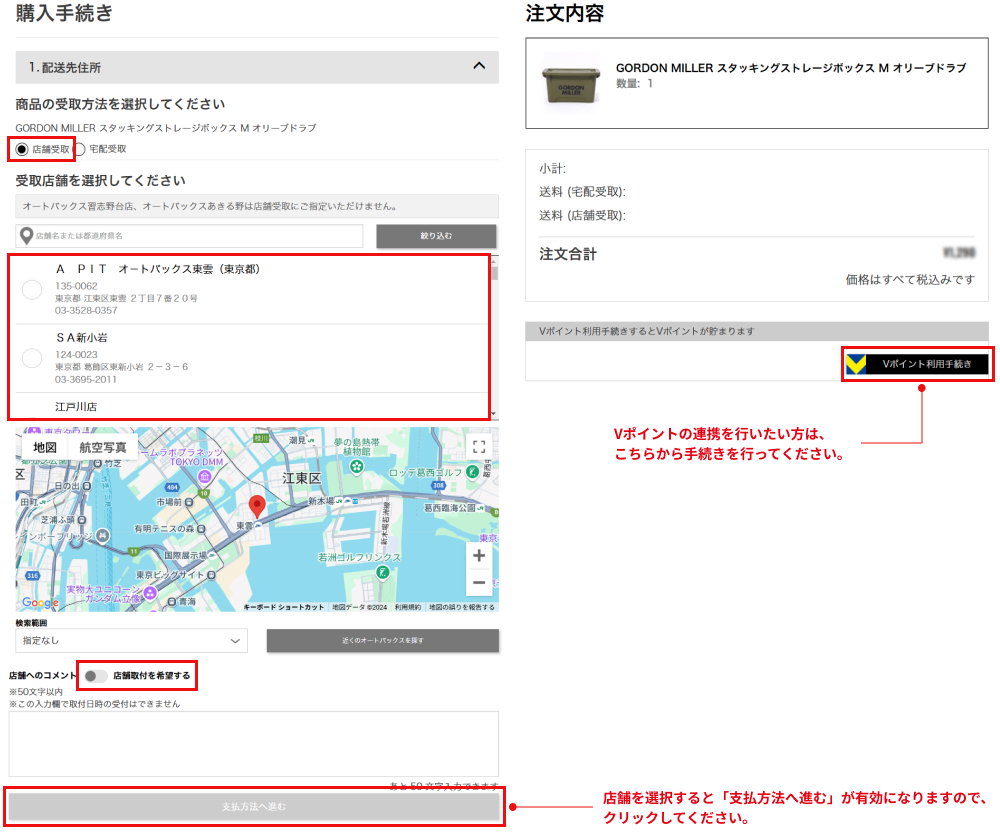Click the red location marker on map
The width and height of the screenshot is (1000, 835).
pyautogui.click(x=257, y=505)
